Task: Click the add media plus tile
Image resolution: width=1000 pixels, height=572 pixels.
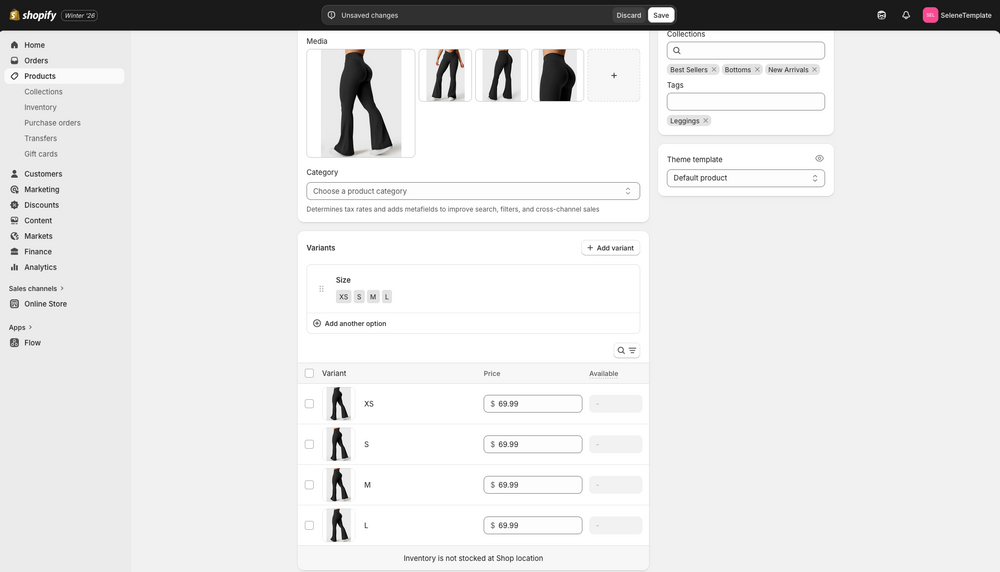Action: [x=613, y=76]
